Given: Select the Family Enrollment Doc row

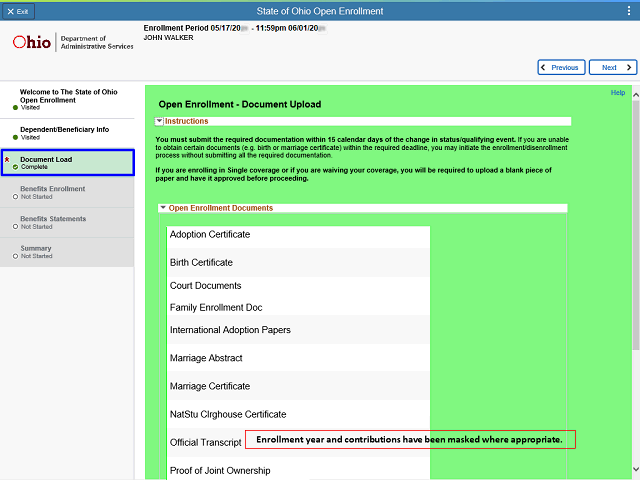Looking at the screenshot, I should point(298,307).
